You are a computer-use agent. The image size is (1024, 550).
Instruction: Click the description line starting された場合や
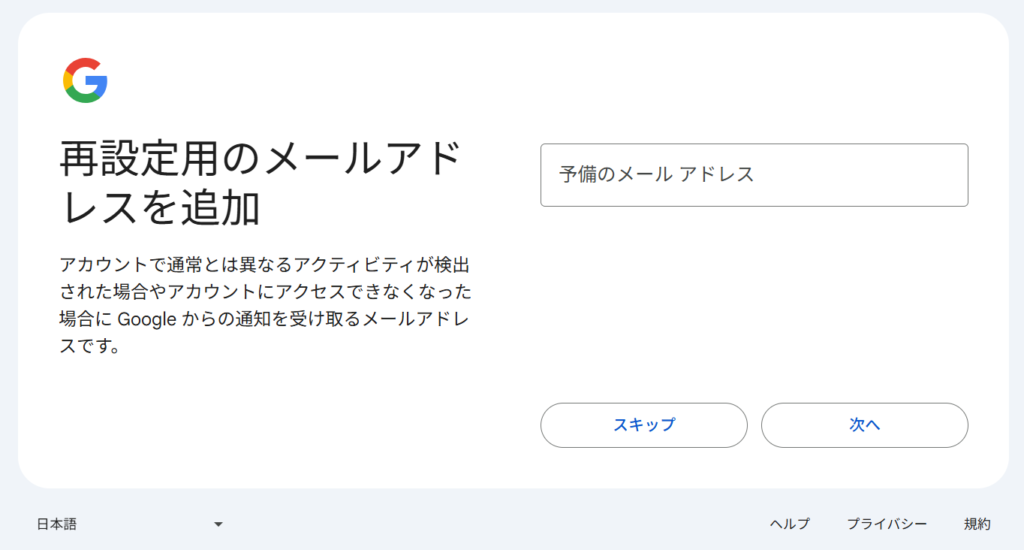click(x=265, y=292)
